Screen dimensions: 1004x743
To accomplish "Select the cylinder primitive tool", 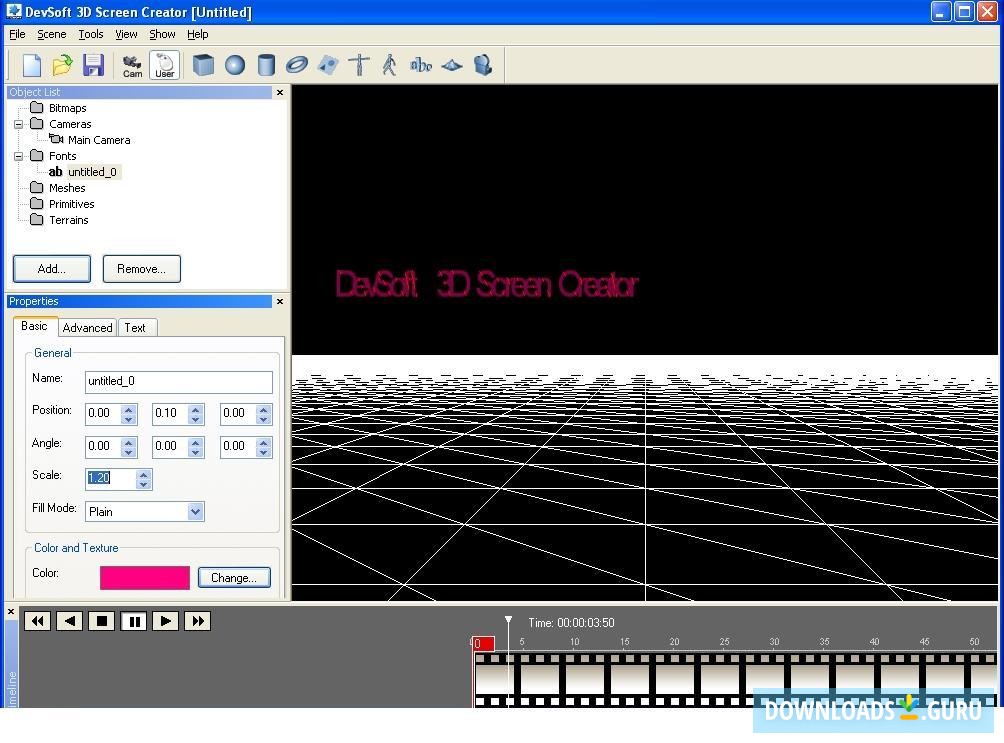I will (x=265, y=65).
